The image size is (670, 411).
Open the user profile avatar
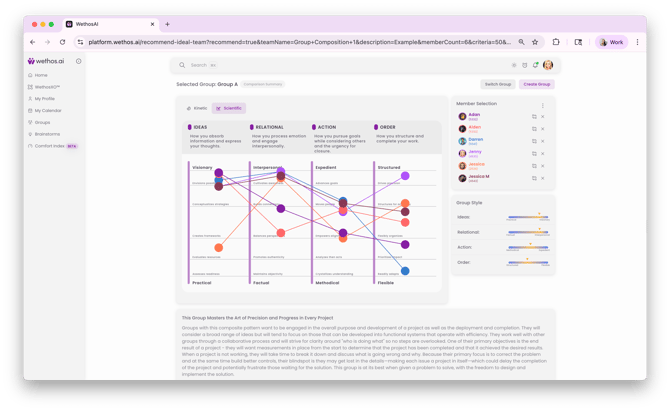click(x=548, y=65)
